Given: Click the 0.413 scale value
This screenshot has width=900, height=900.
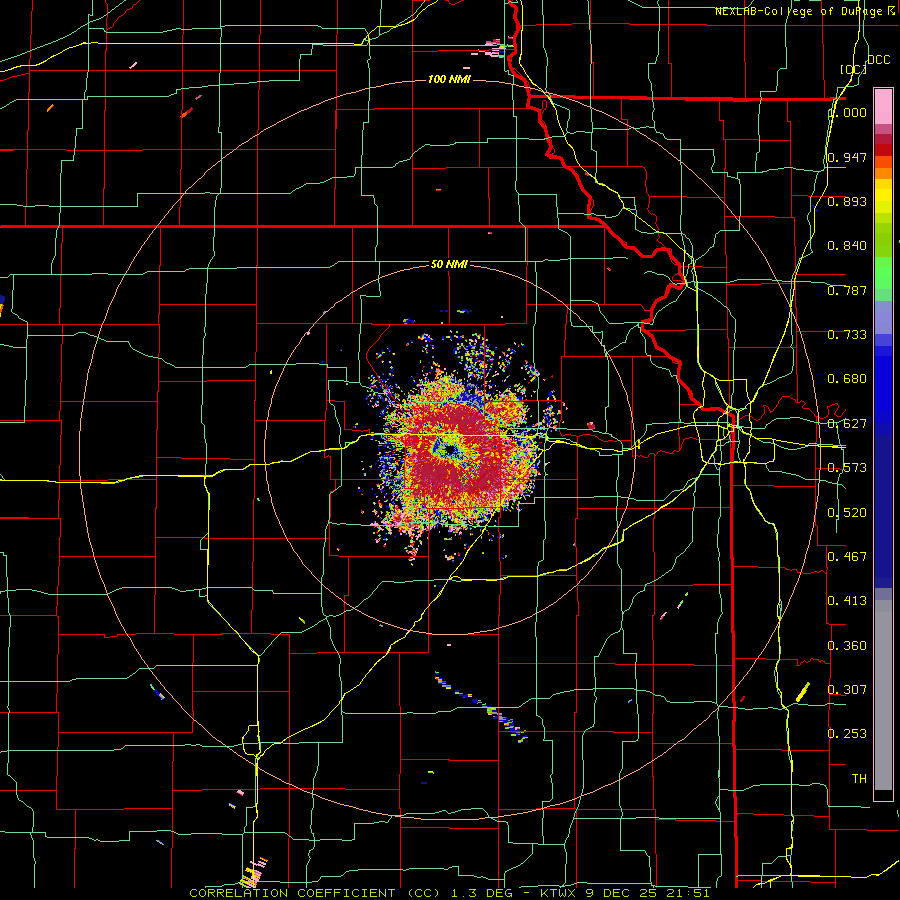Looking at the screenshot, I should point(847,601).
